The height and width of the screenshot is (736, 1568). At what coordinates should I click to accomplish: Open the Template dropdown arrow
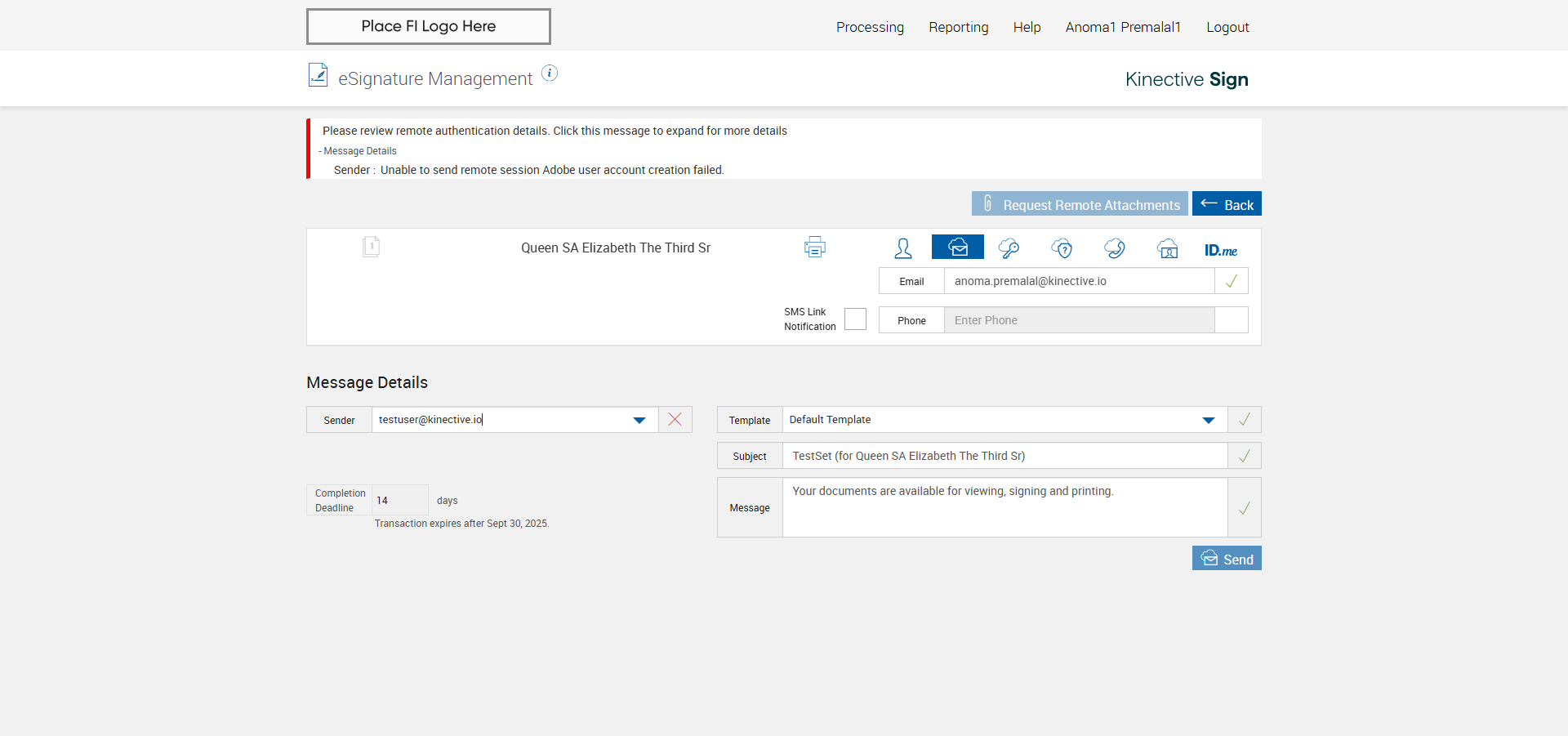point(1209,420)
